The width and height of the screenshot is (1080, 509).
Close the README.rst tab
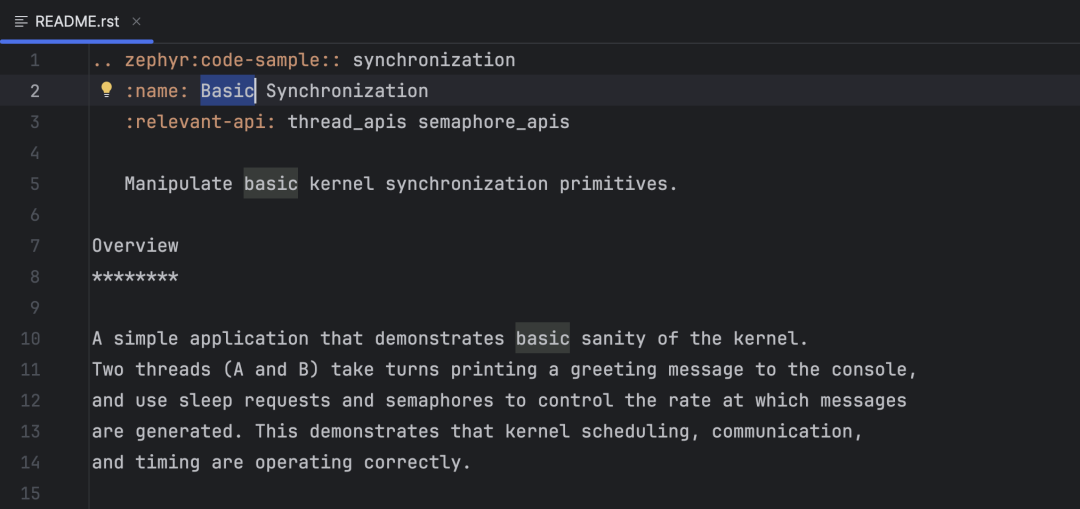[x=136, y=21]
